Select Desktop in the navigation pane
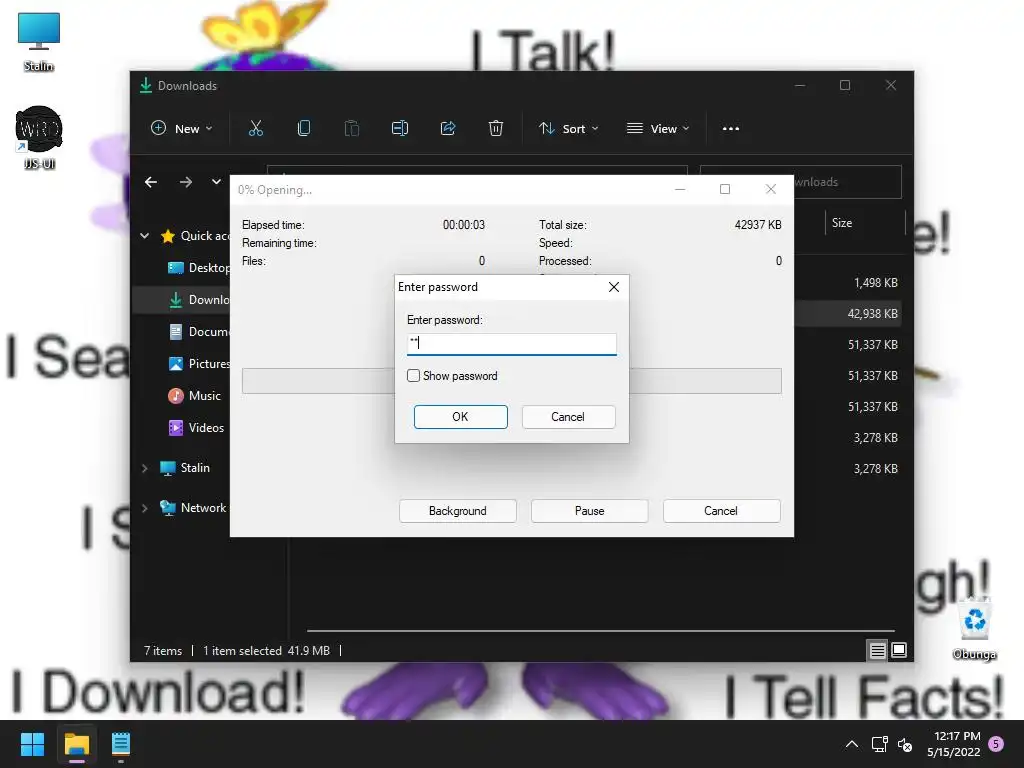This screenshot has width=1024, height=768. point(199,268)
